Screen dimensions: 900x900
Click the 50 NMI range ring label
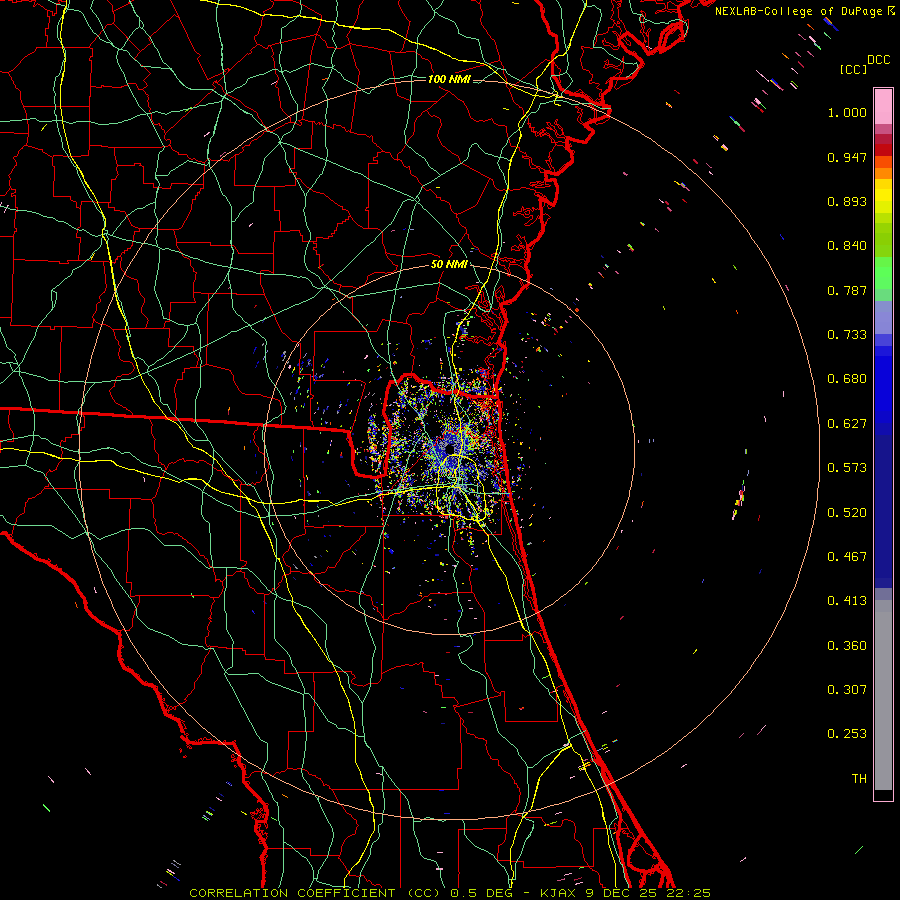tap(449, 265)
